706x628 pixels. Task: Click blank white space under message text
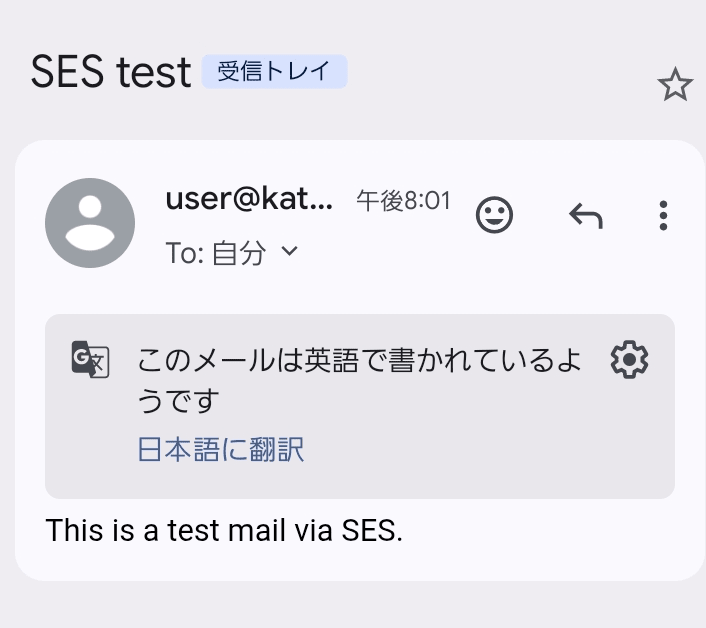353,563
